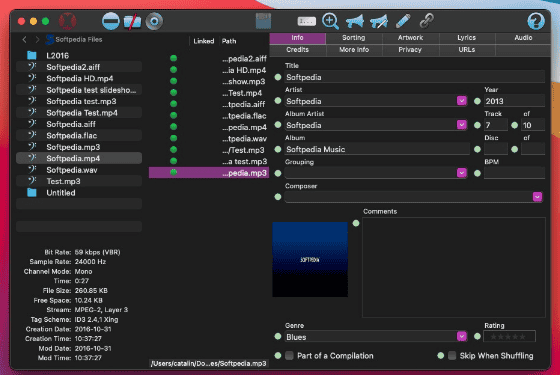Open the Lyrics tab
This screenshot has height=375, width=560.
467,38
